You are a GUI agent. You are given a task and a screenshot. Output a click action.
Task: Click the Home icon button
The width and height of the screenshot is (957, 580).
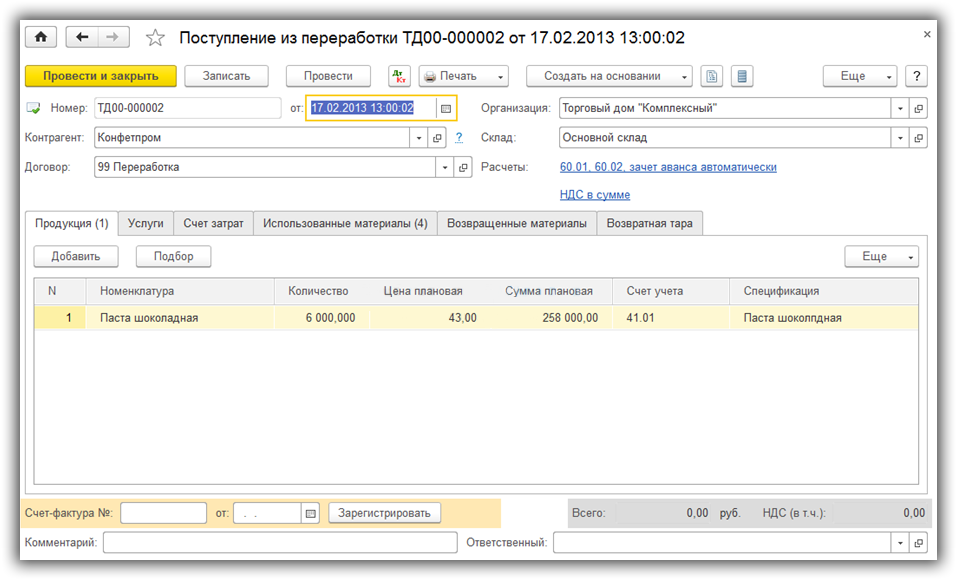(41, 37)
